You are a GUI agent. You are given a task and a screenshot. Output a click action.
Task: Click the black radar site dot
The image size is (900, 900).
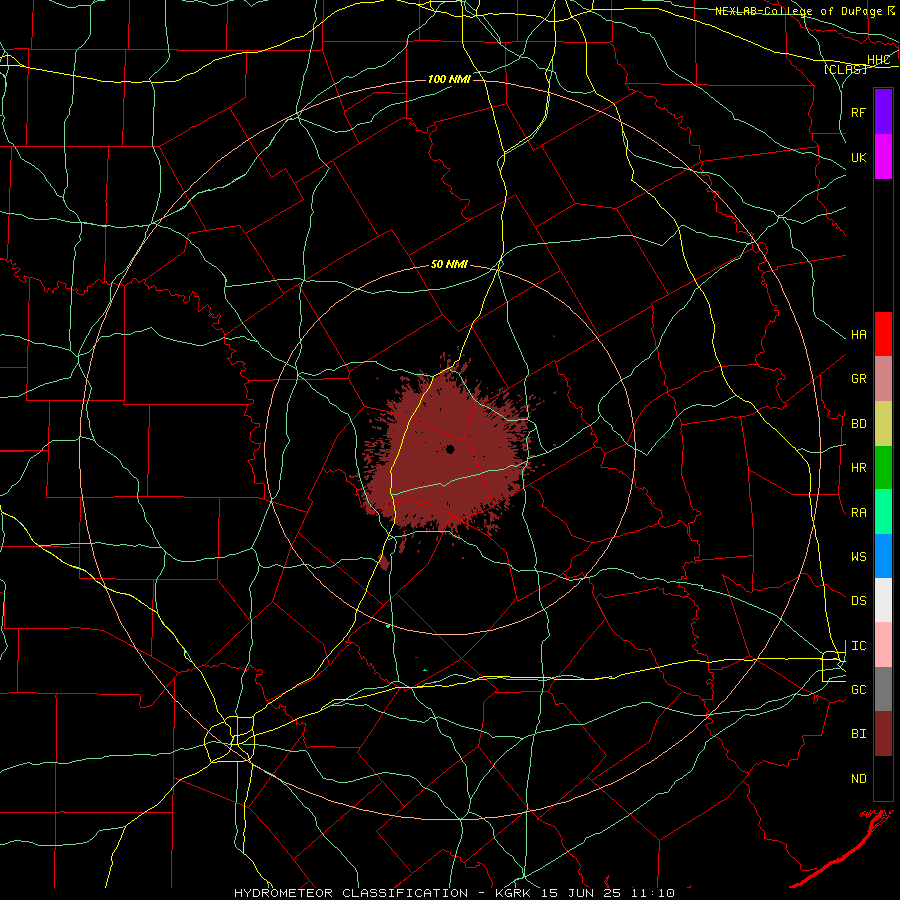coord(450,449)
